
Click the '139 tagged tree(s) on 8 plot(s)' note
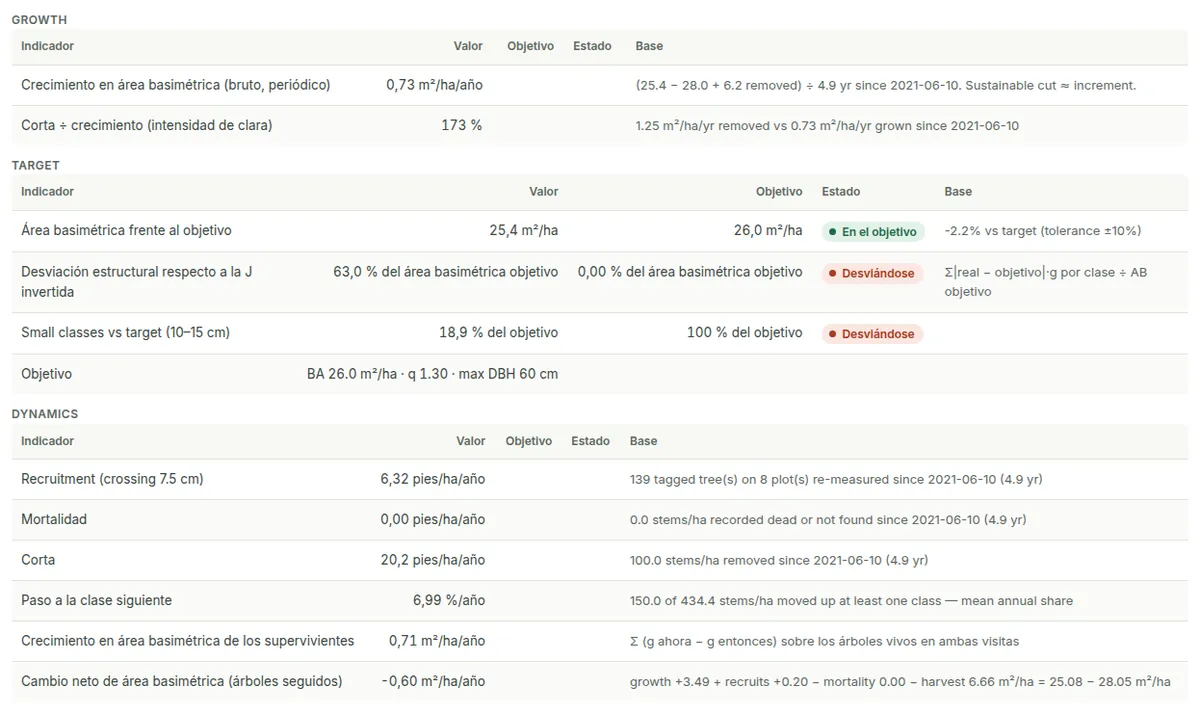[x=836, y=479]
